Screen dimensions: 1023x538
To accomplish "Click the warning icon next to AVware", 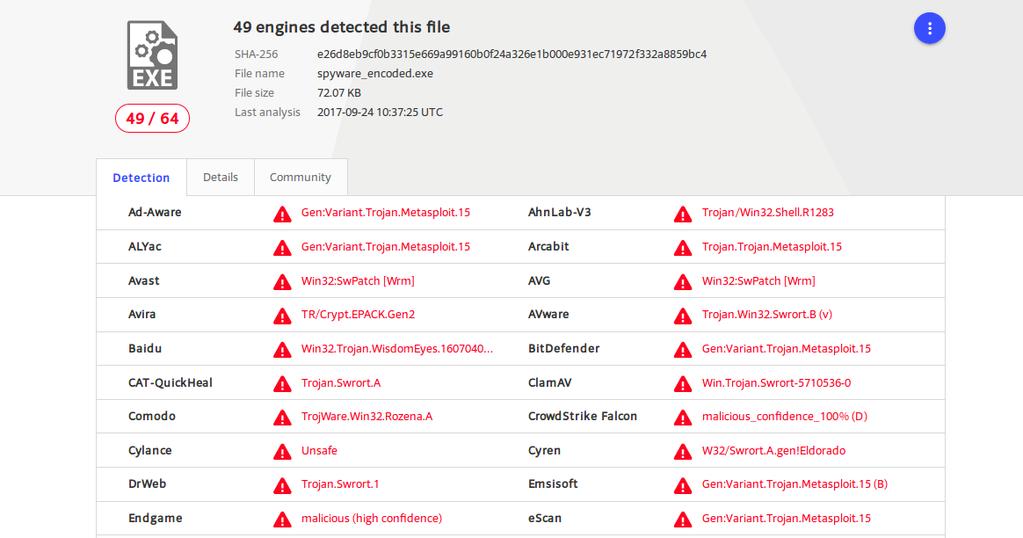I will coord(682,316).
